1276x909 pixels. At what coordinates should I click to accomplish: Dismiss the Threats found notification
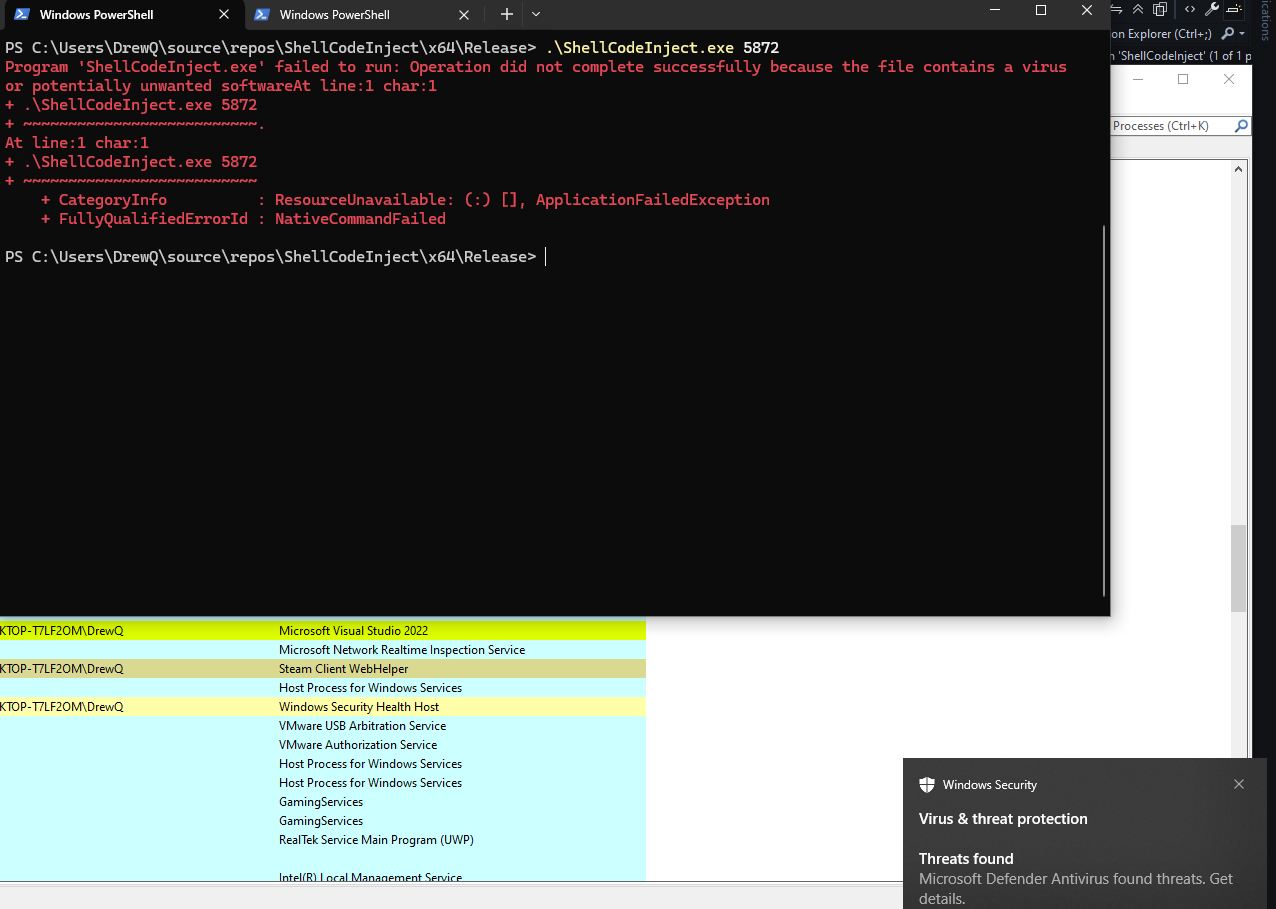point(1239,784)
